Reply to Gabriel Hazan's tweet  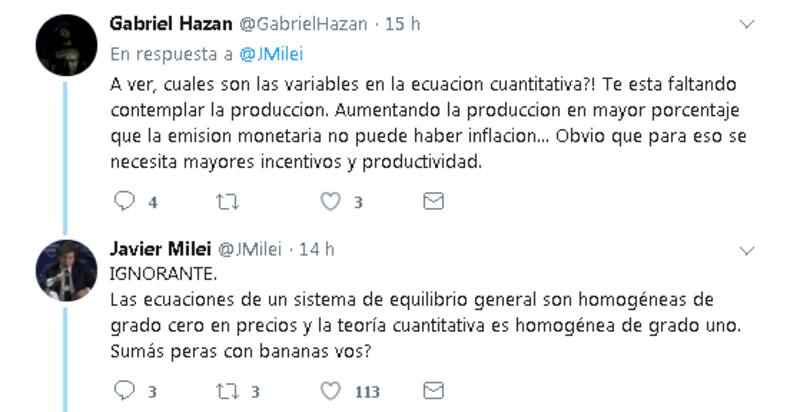124,202
